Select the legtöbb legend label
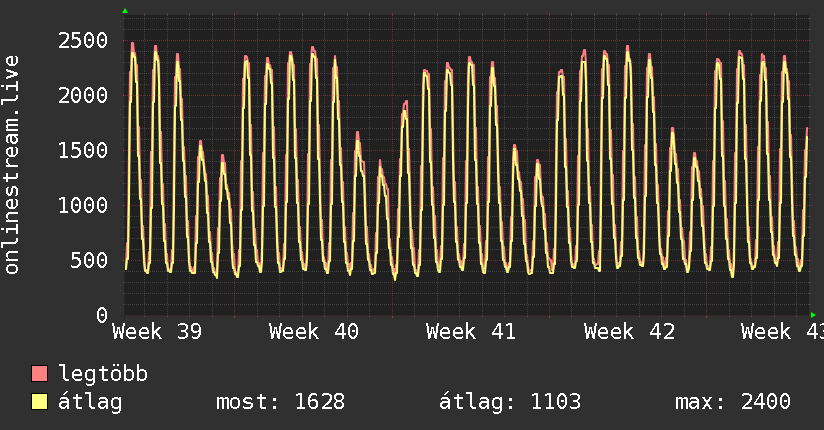824x430 pixels. 103,374
